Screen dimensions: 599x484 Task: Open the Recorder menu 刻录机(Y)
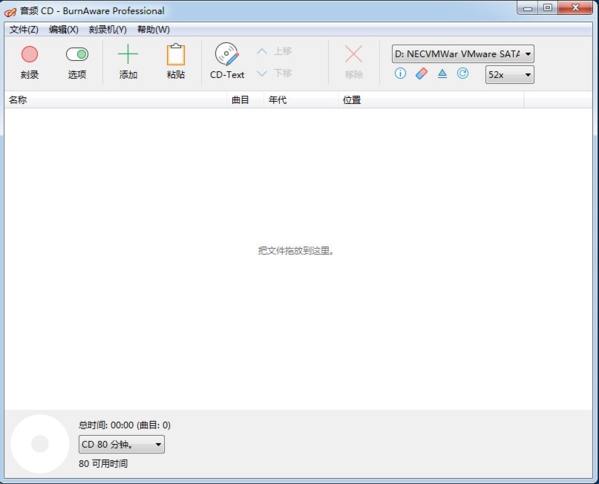point(108,30)
